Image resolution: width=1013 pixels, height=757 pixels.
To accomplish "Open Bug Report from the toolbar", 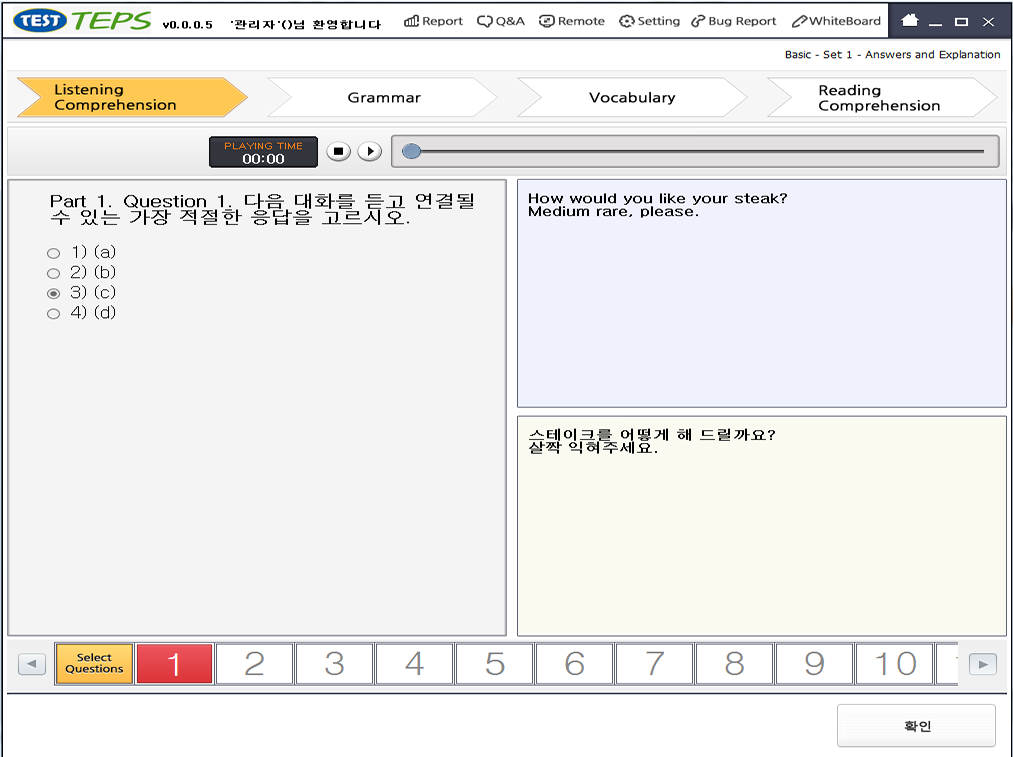I will click(733, 21).
